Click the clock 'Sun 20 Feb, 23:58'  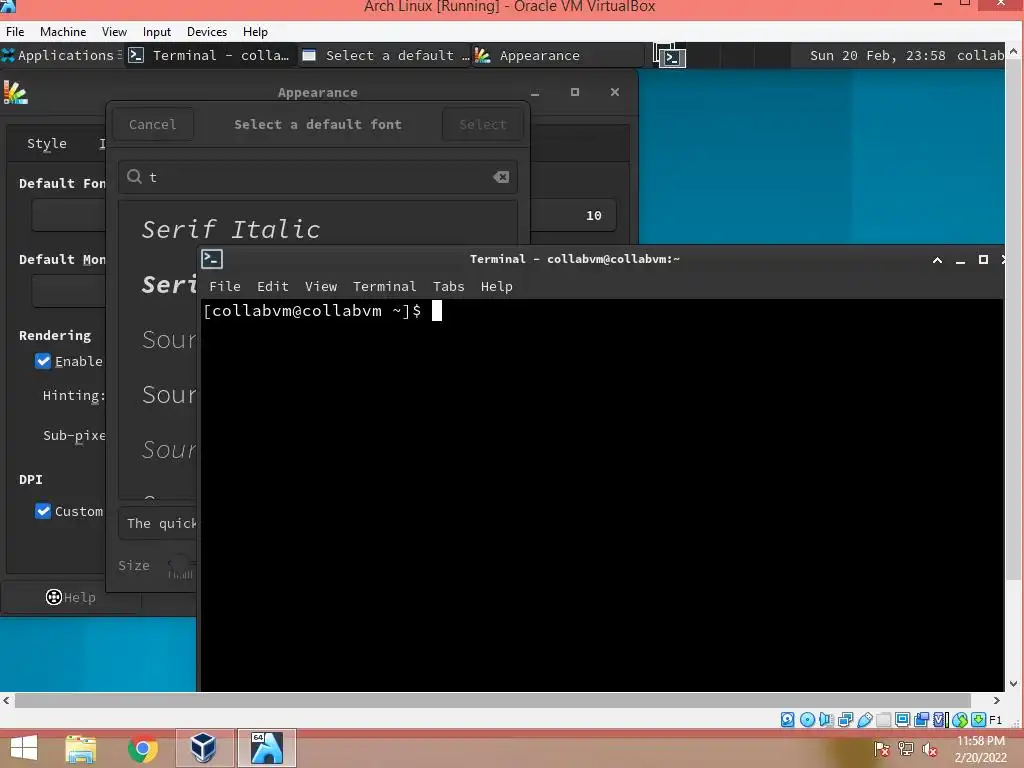pyautogui.click(x=877, y=56)
